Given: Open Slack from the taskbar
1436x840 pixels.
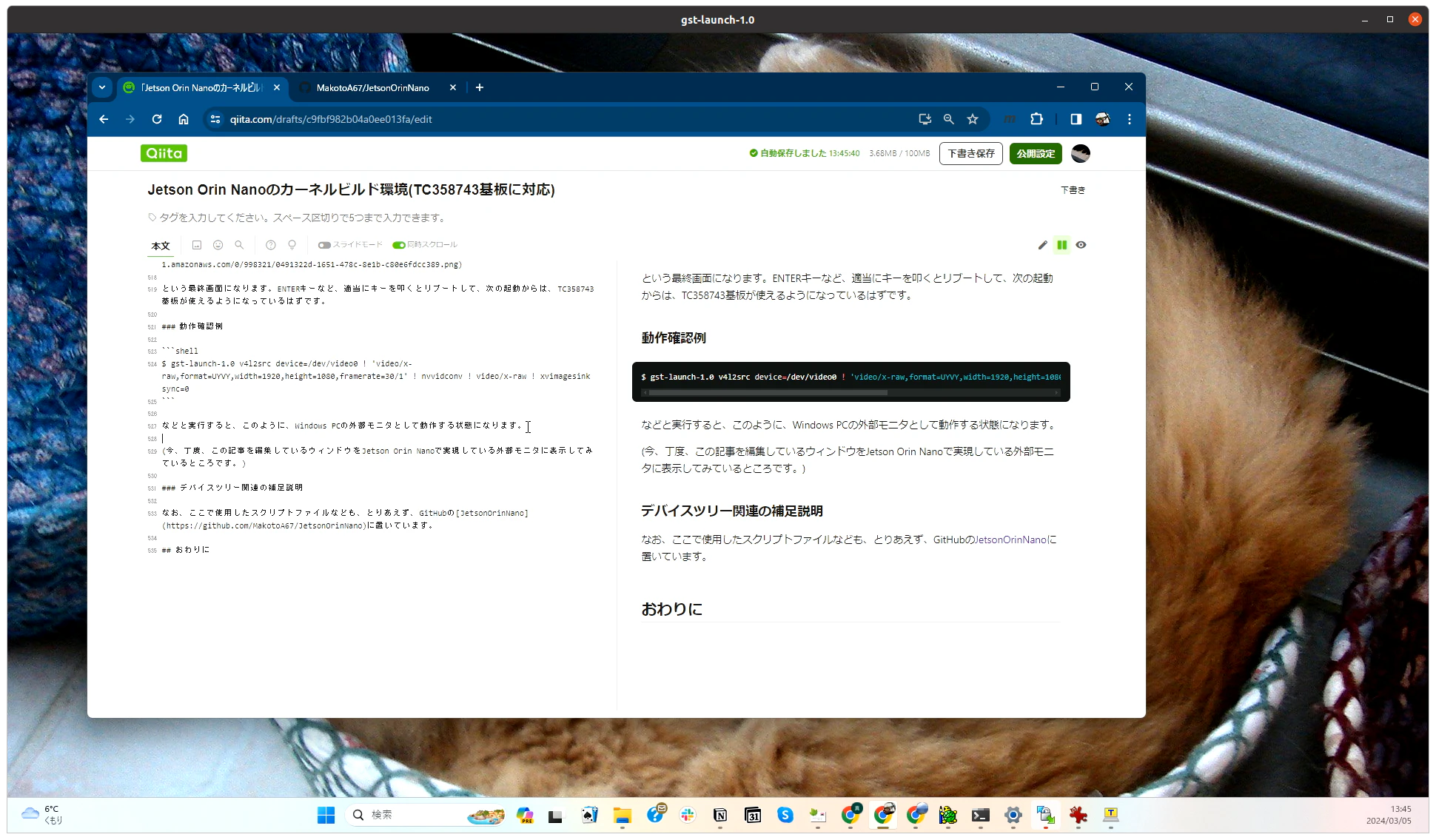Looking at the screenshot, I should click(688, 815).
